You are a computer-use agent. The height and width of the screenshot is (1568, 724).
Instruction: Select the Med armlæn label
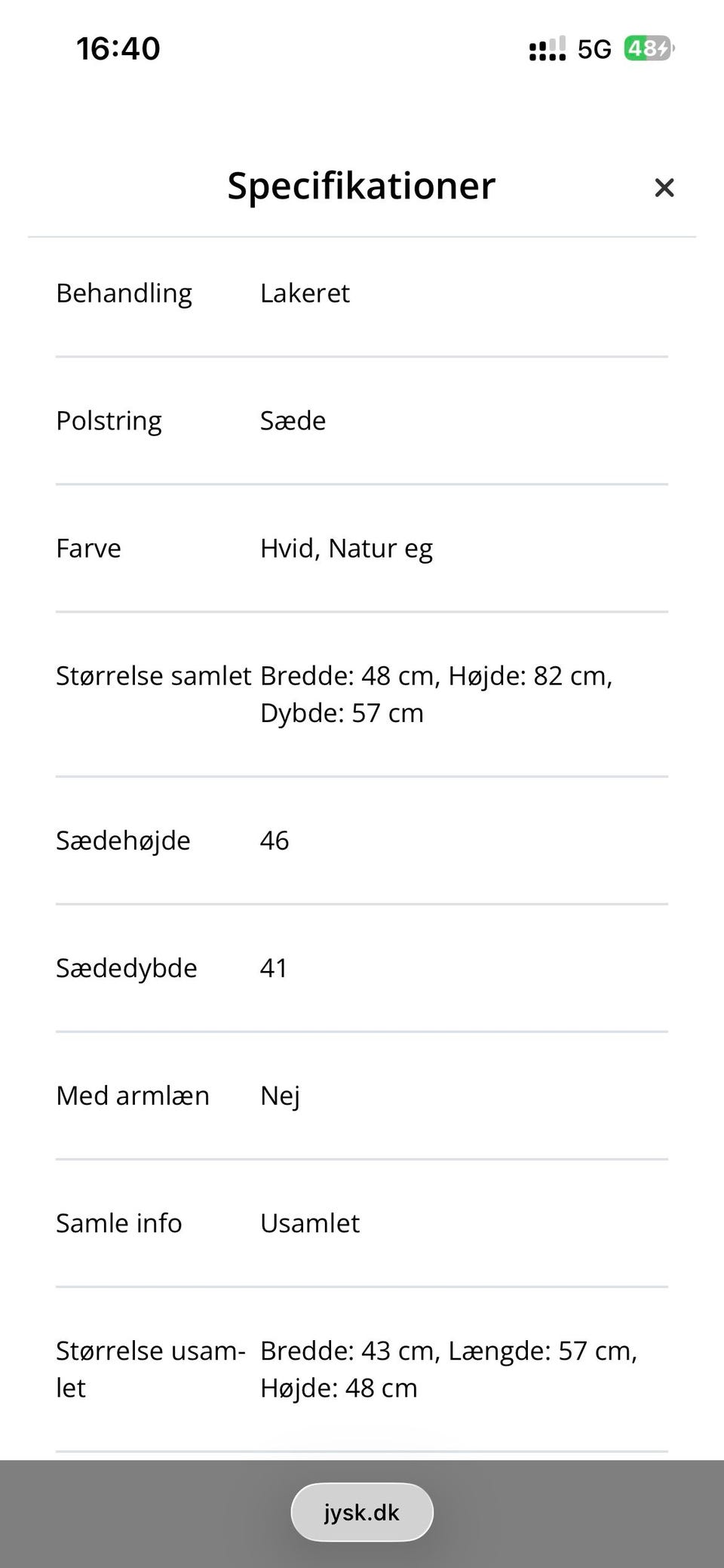click(133, 1096)
